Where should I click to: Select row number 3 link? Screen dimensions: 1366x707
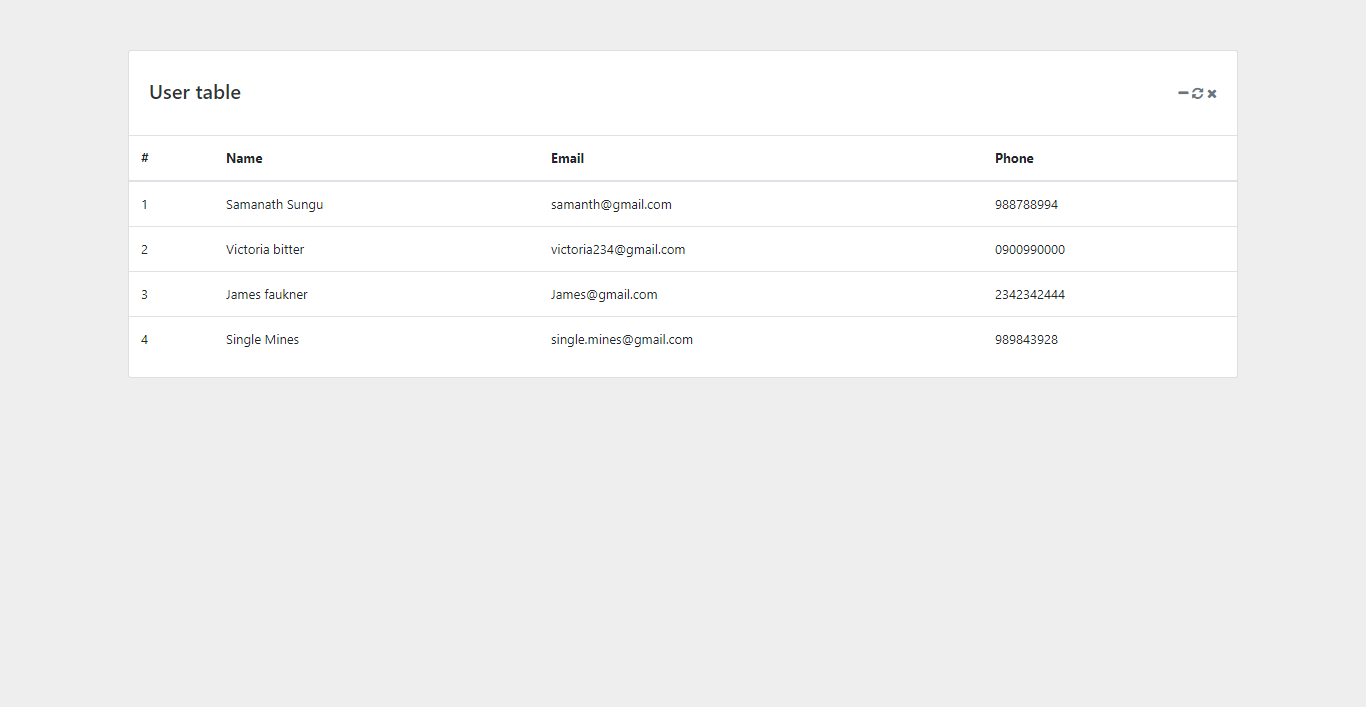144,294
